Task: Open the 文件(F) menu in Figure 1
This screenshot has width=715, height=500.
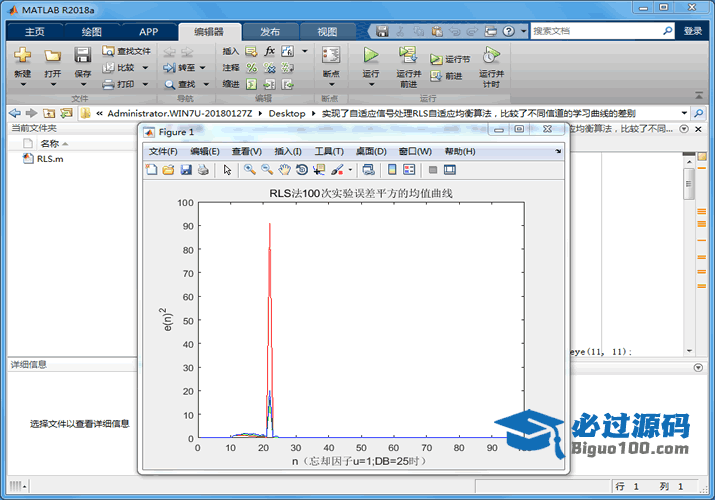Action: click(x=163, y=151)
